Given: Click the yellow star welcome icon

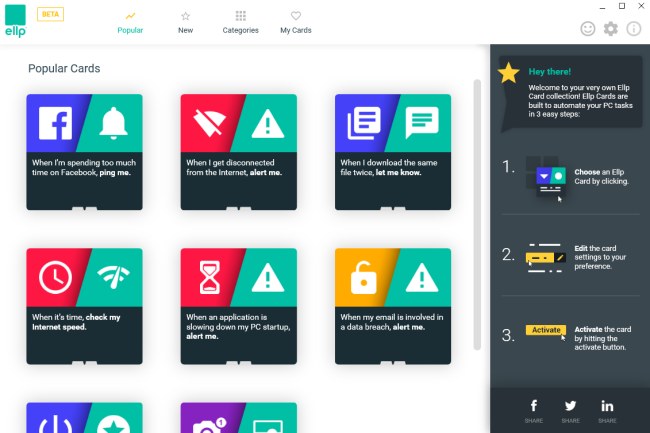Looking at the screenshot, I should pyautogui.click(x=509, y=73).
